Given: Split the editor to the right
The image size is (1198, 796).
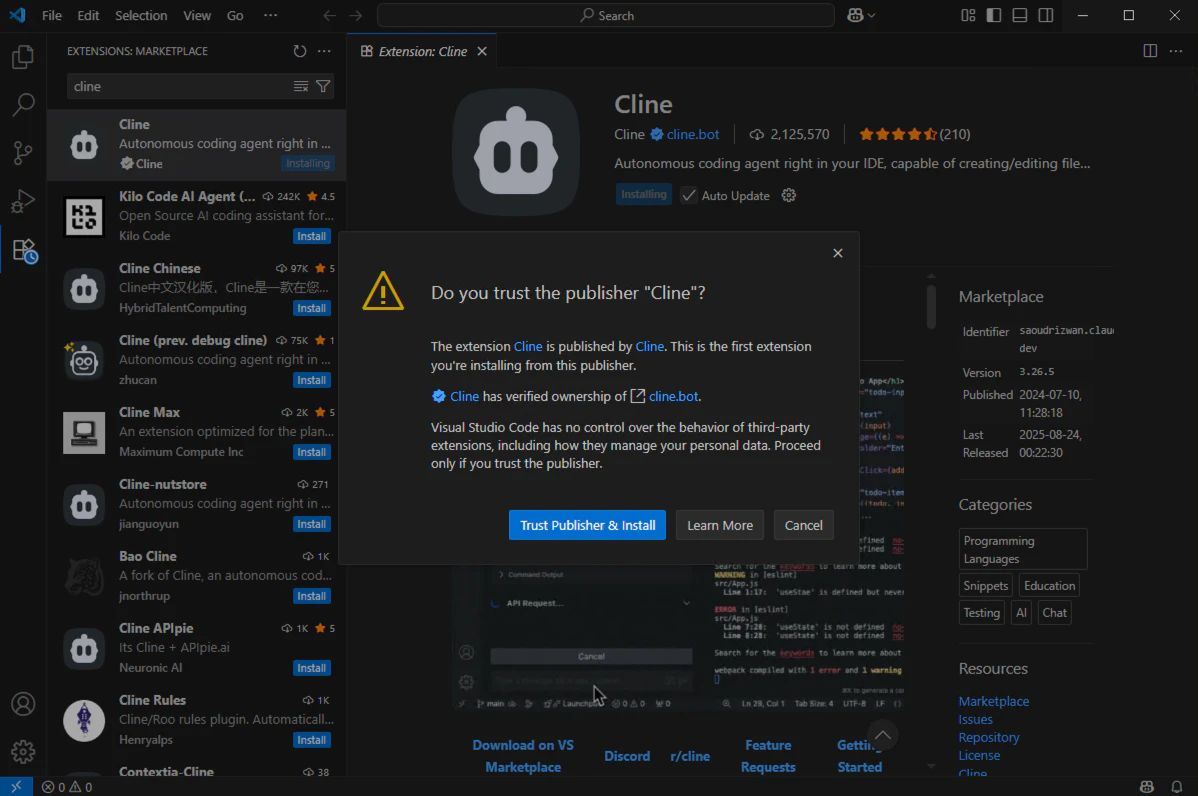Looking at the screenshot, I should [x=1150, y=51].
